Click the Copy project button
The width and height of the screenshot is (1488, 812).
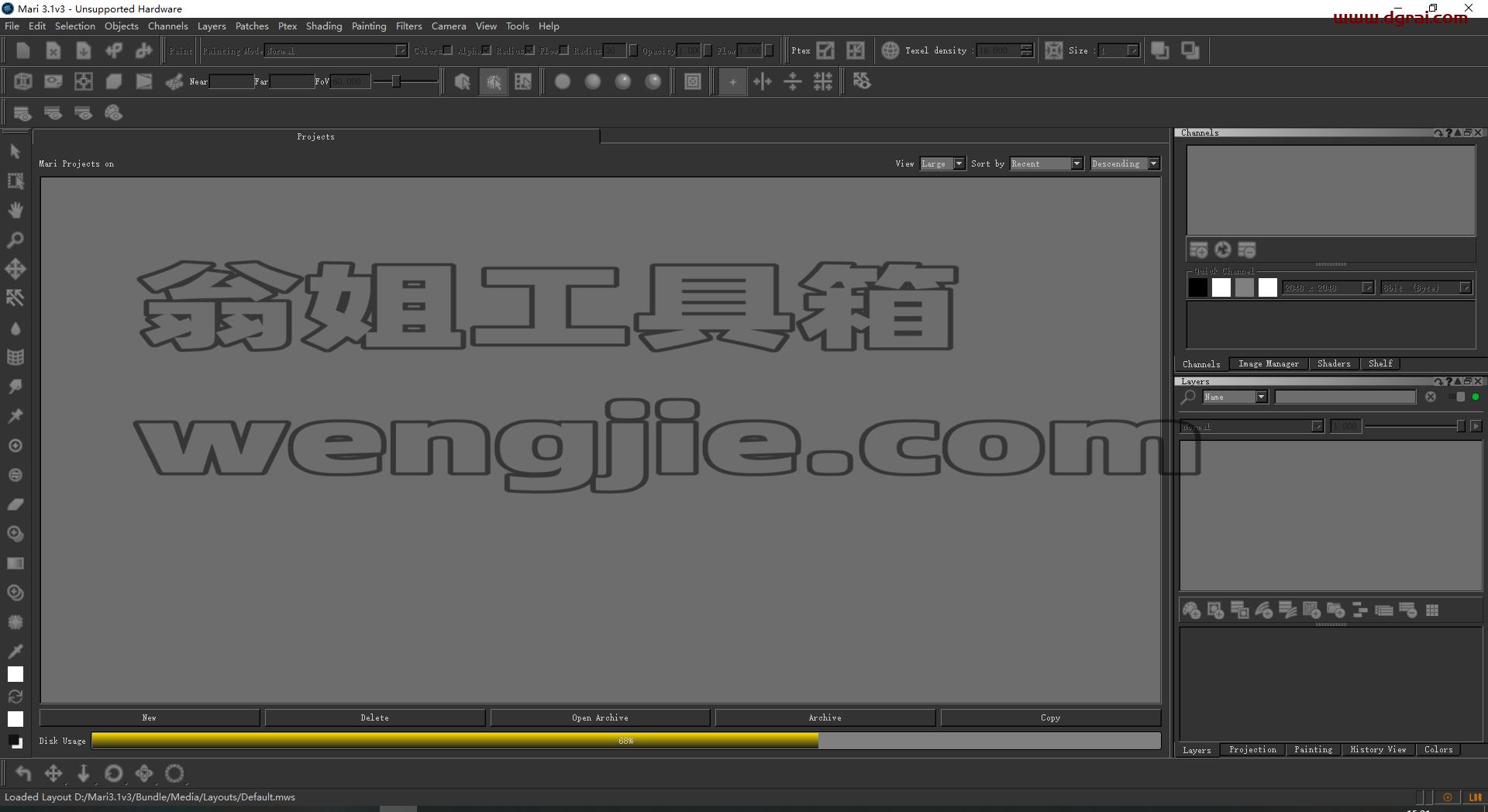tap(1050, 717)
